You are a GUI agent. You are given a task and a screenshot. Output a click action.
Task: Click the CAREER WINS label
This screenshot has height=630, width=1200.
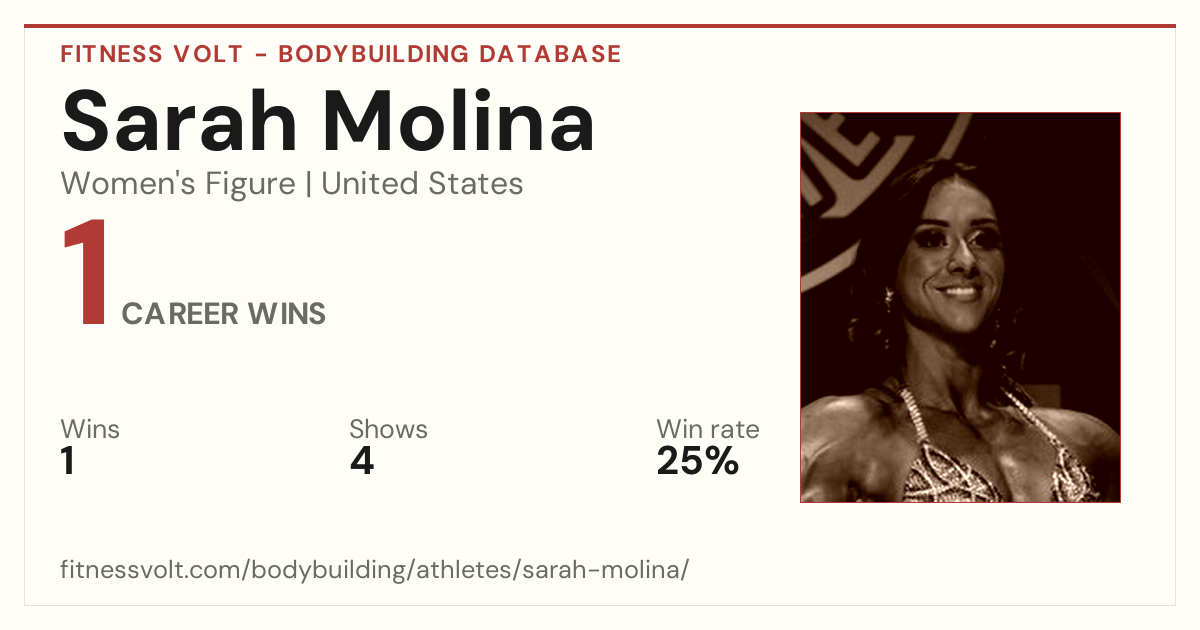pyautogui.click(x=224, y=314)
